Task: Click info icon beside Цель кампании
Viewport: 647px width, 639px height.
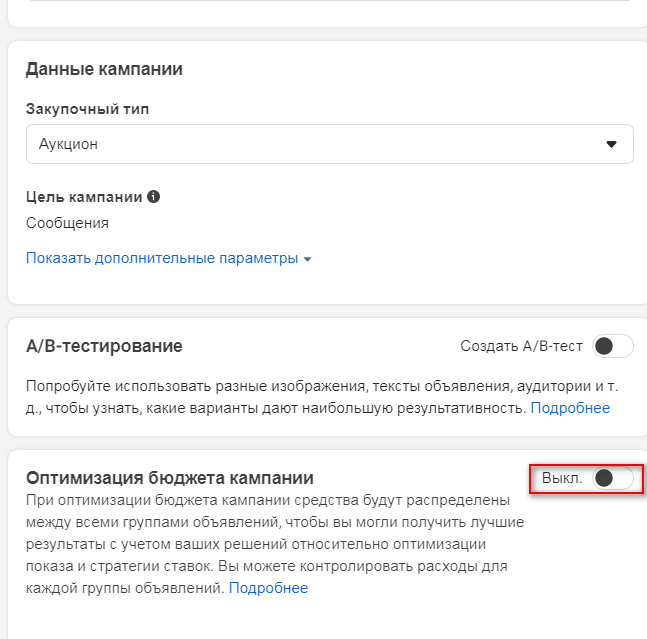Action: (153, 197)
